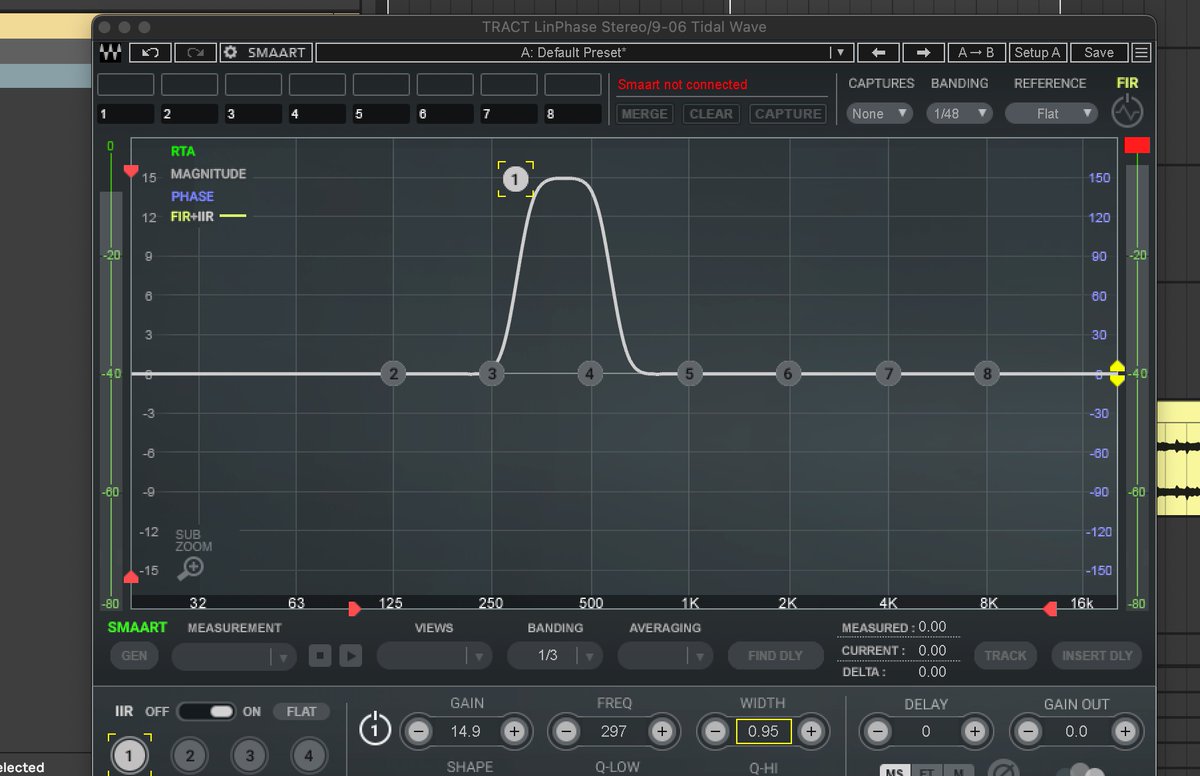This screenshot has width=1200, height=776.
Task: Increase GAIN with plus button
Action: click(x=513, y=732)
